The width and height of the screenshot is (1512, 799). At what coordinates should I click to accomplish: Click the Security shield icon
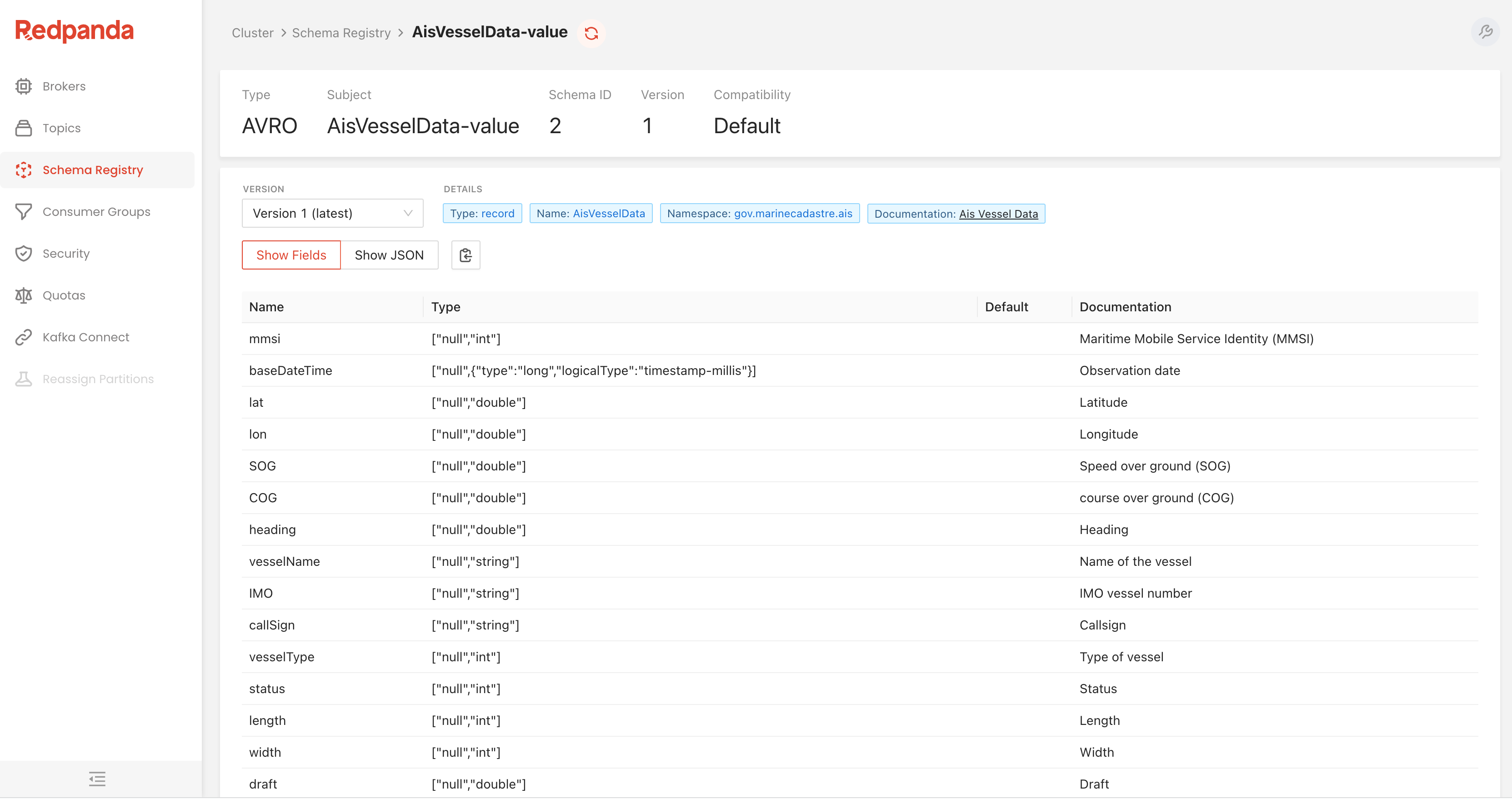24,254
